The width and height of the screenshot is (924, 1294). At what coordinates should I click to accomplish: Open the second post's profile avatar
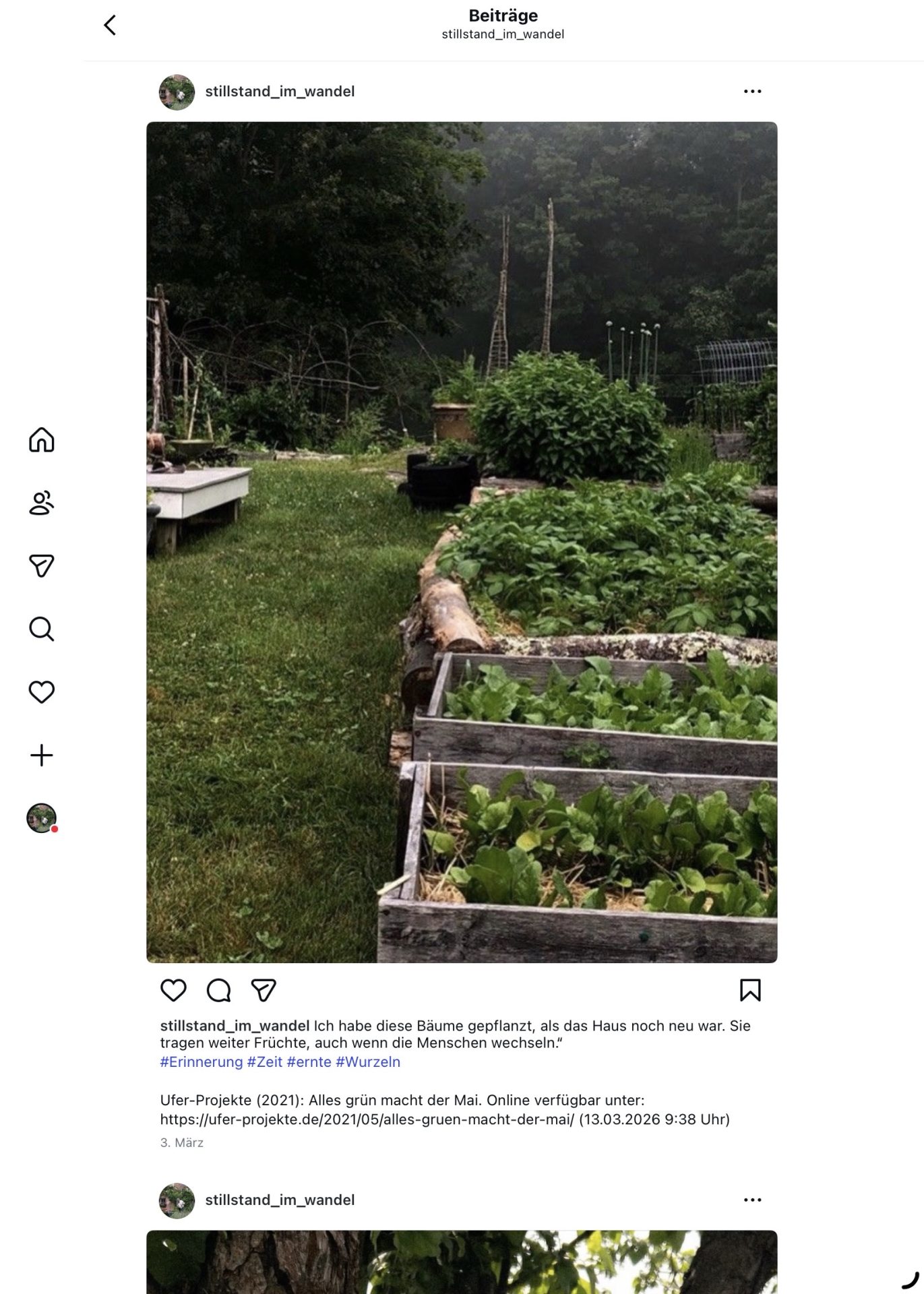click(x=177, y=1200)
